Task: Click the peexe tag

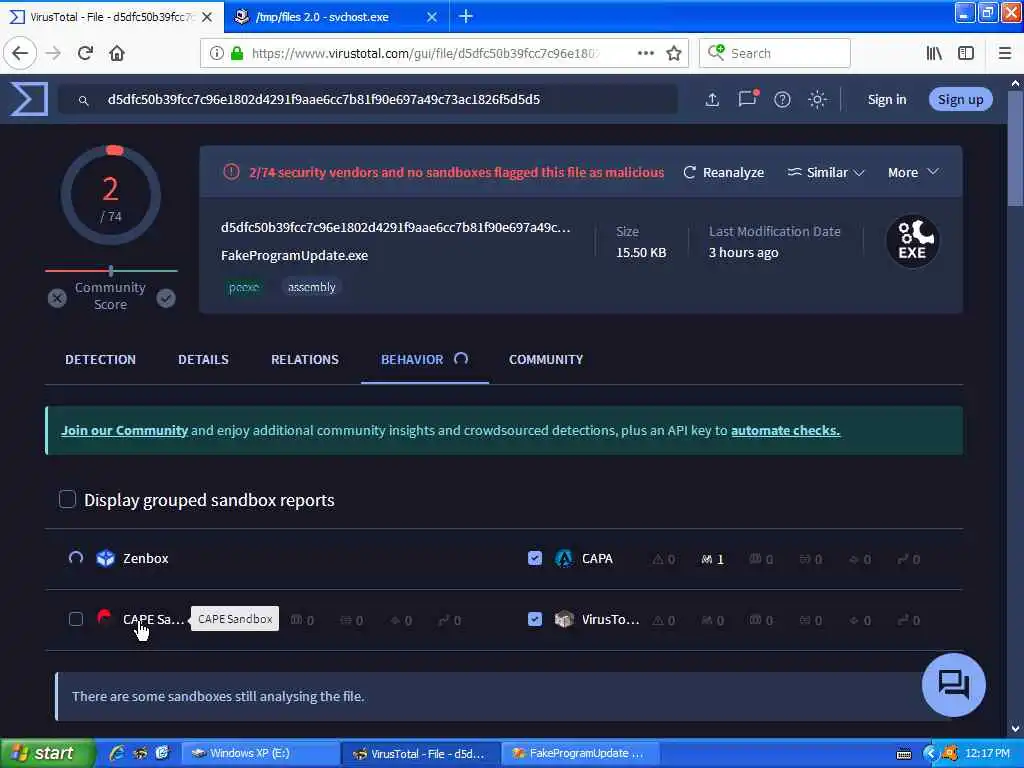Action: click(244, 287)
